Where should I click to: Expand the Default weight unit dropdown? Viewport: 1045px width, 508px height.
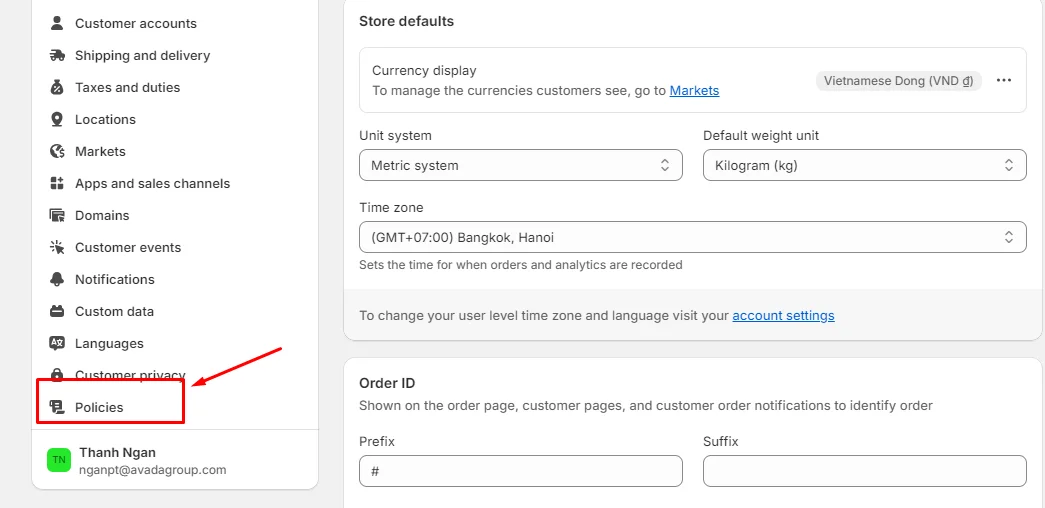pos(864,165)
